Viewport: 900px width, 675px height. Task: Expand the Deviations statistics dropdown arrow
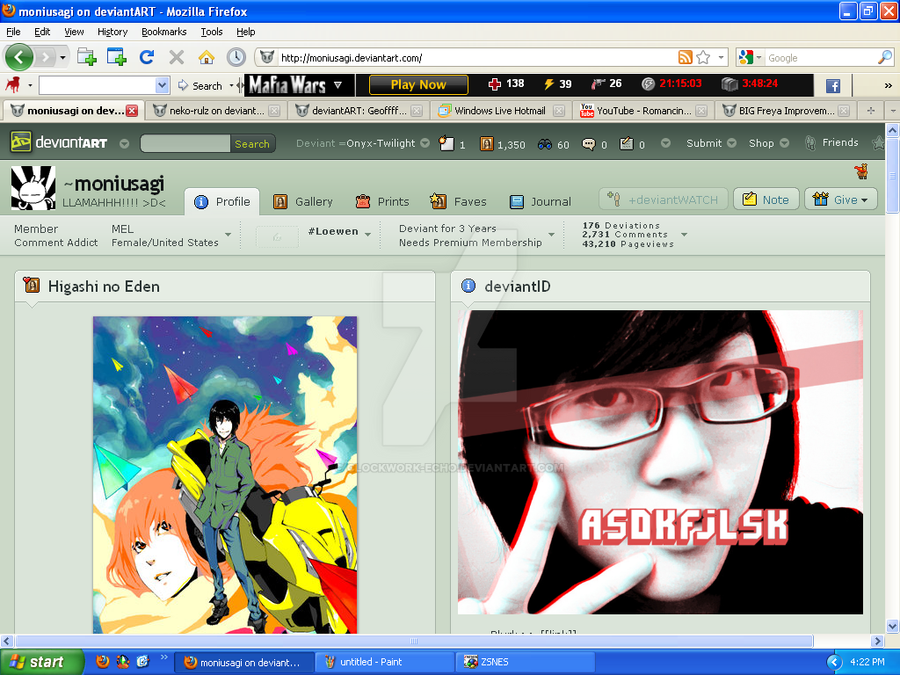point(684,234)
